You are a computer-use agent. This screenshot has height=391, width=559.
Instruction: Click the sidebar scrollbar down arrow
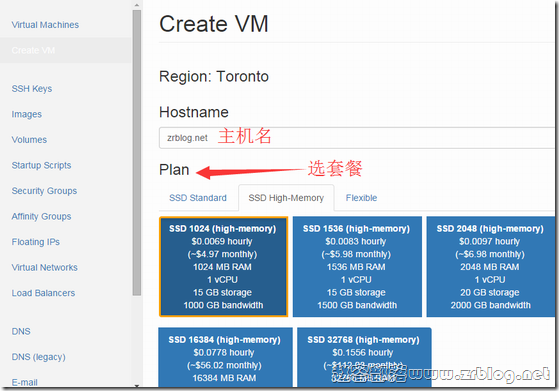coord(137,385)
